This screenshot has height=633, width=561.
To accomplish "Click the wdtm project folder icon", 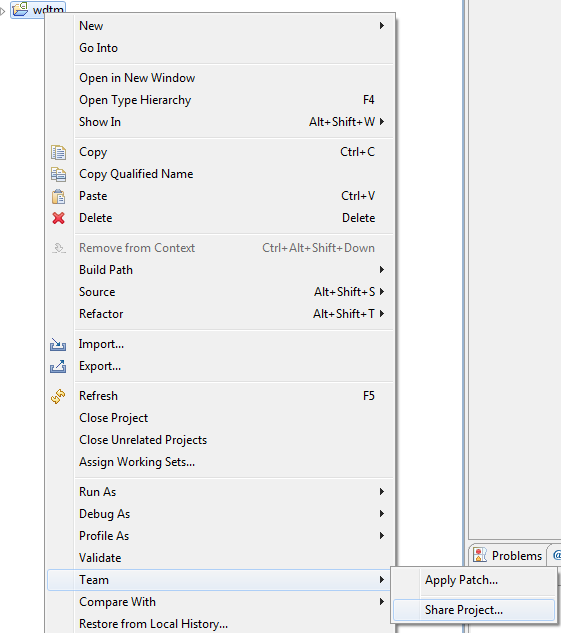I will 20,9.
